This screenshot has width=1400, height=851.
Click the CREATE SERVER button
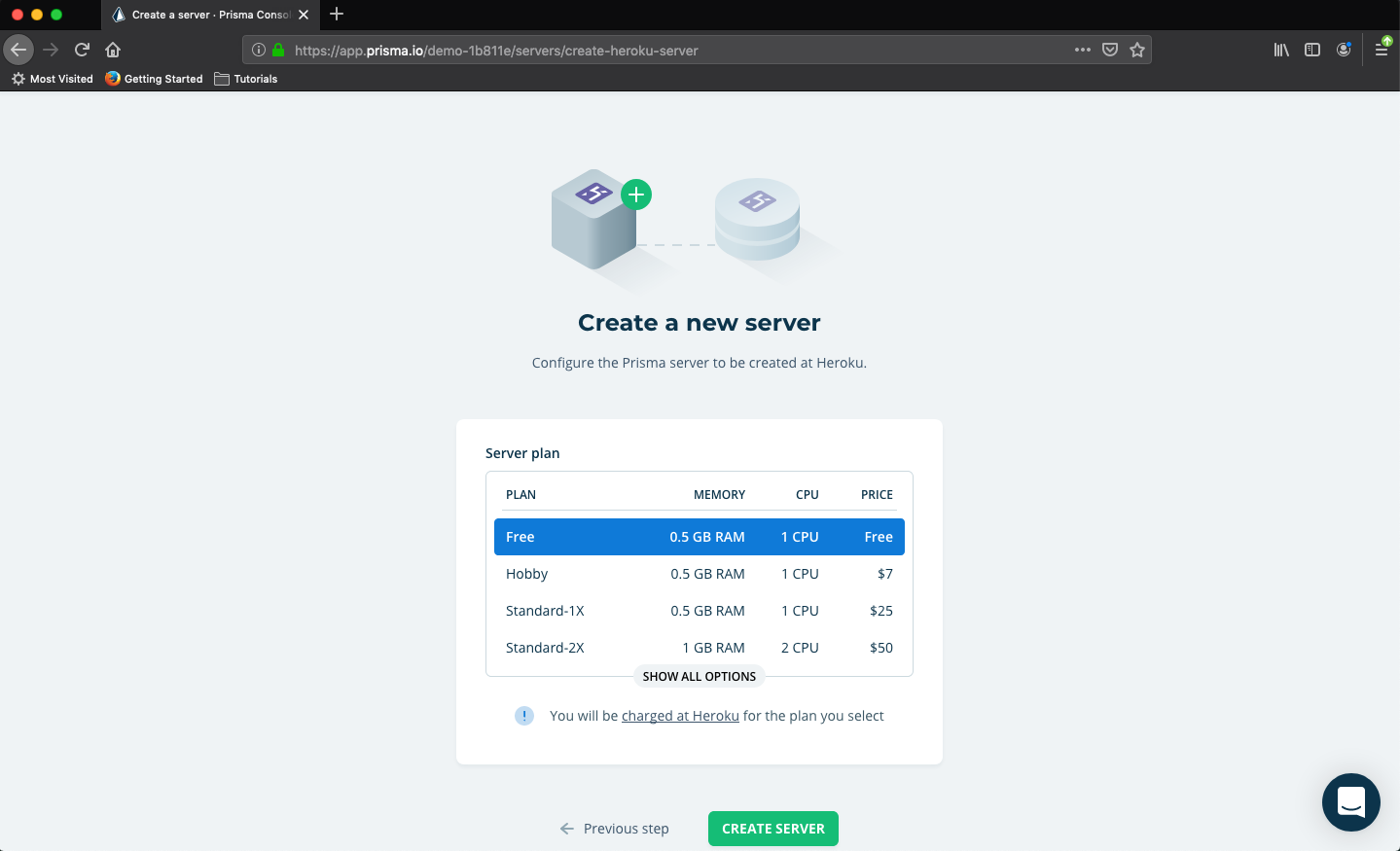[773, 829]
